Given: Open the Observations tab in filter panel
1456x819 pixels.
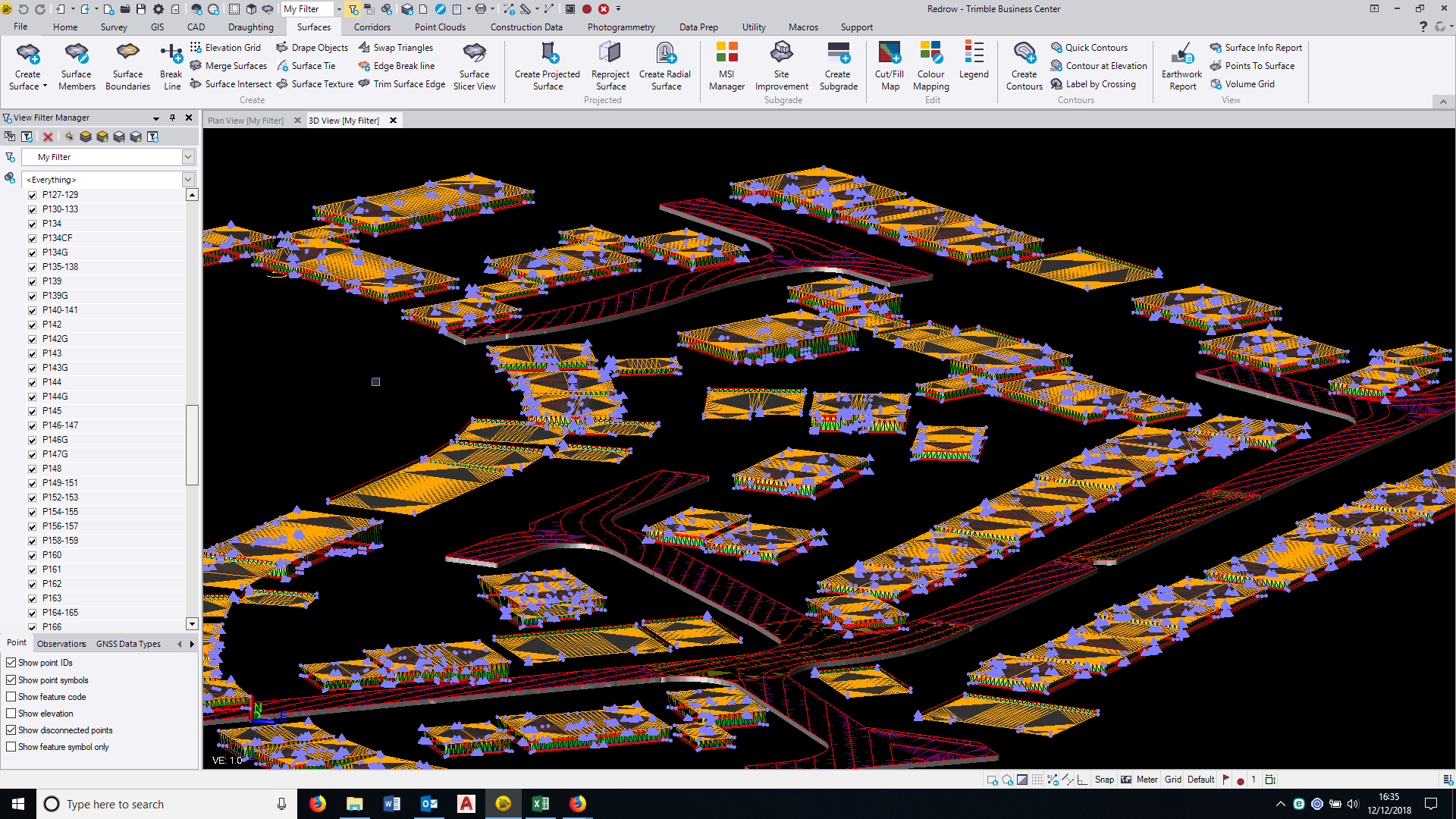Looking at the screenshot, I should point(61,644).
